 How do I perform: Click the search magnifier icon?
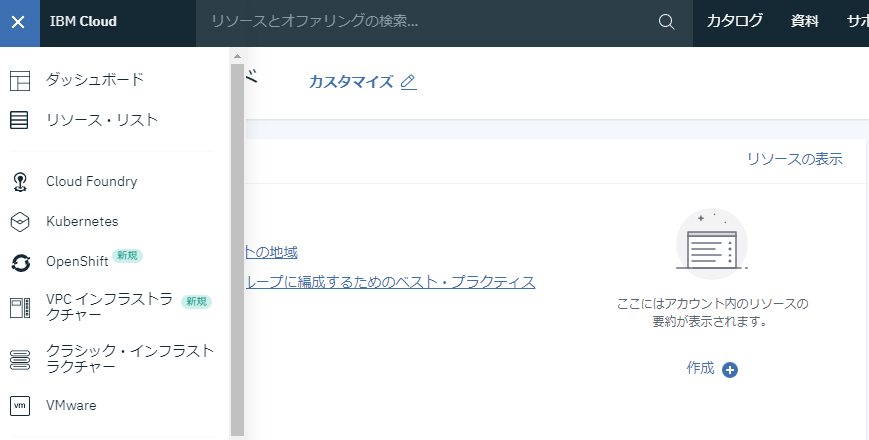coord(666,22)
